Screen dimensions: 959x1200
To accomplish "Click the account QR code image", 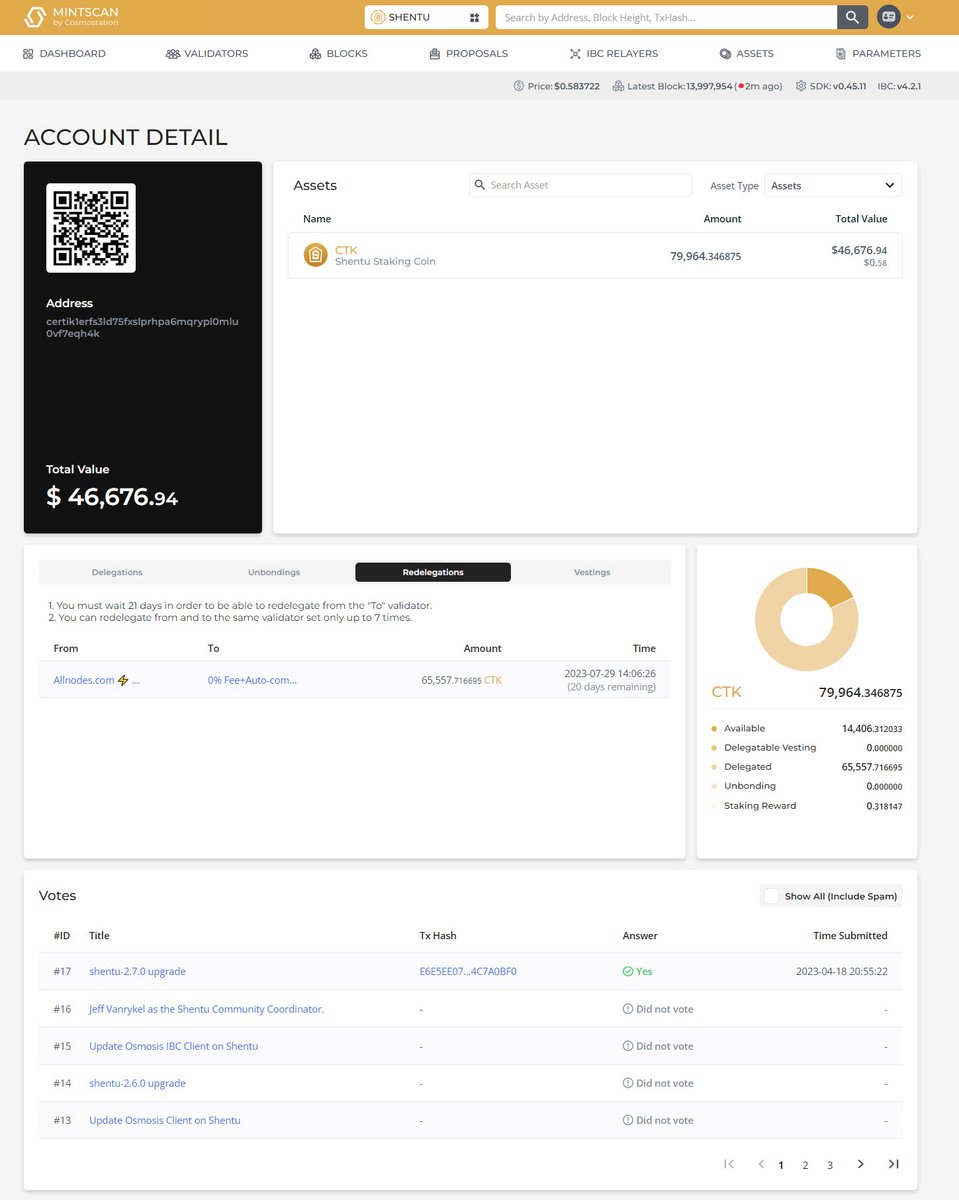I will (91, 228).
